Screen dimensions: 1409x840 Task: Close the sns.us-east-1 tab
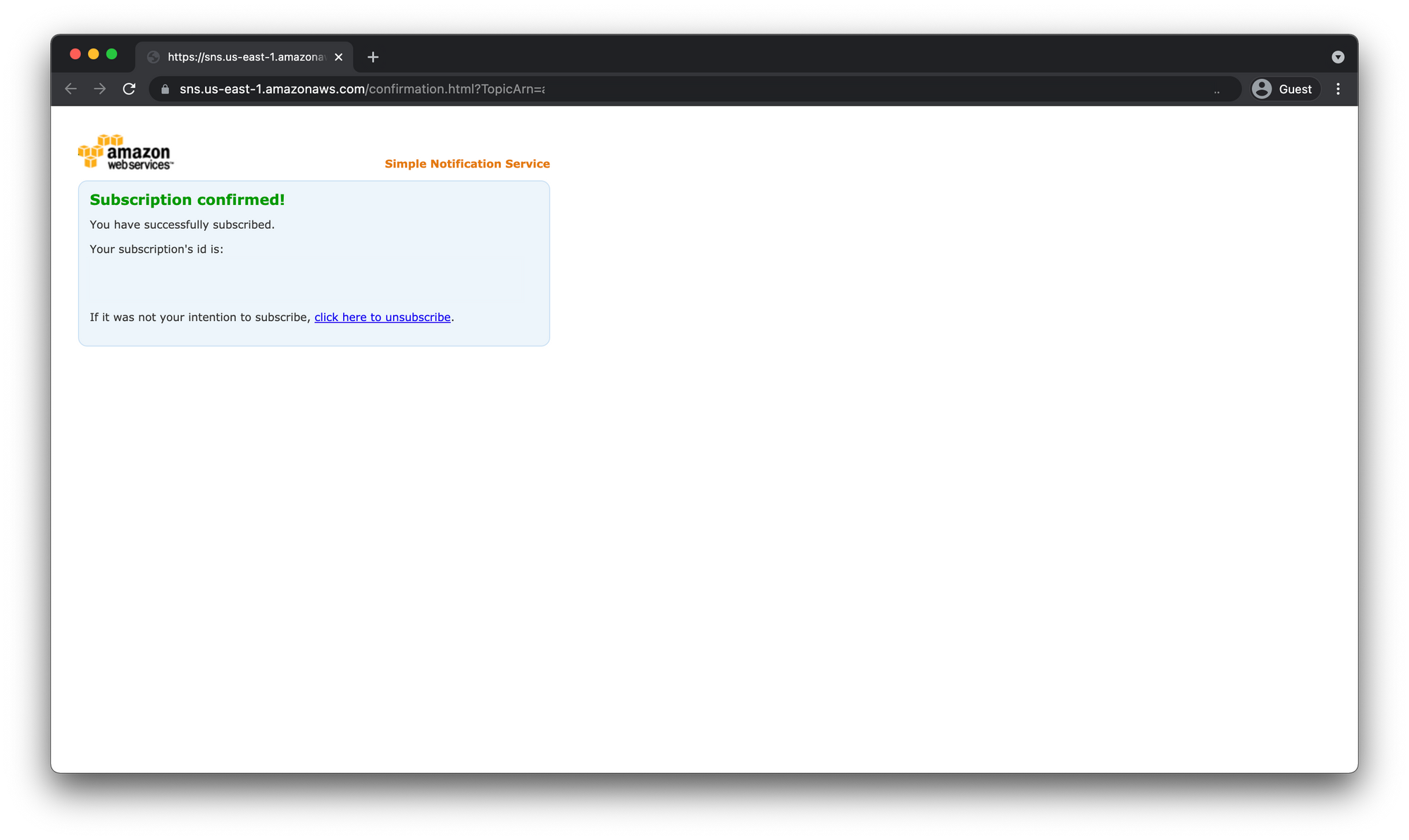(339, 57)
